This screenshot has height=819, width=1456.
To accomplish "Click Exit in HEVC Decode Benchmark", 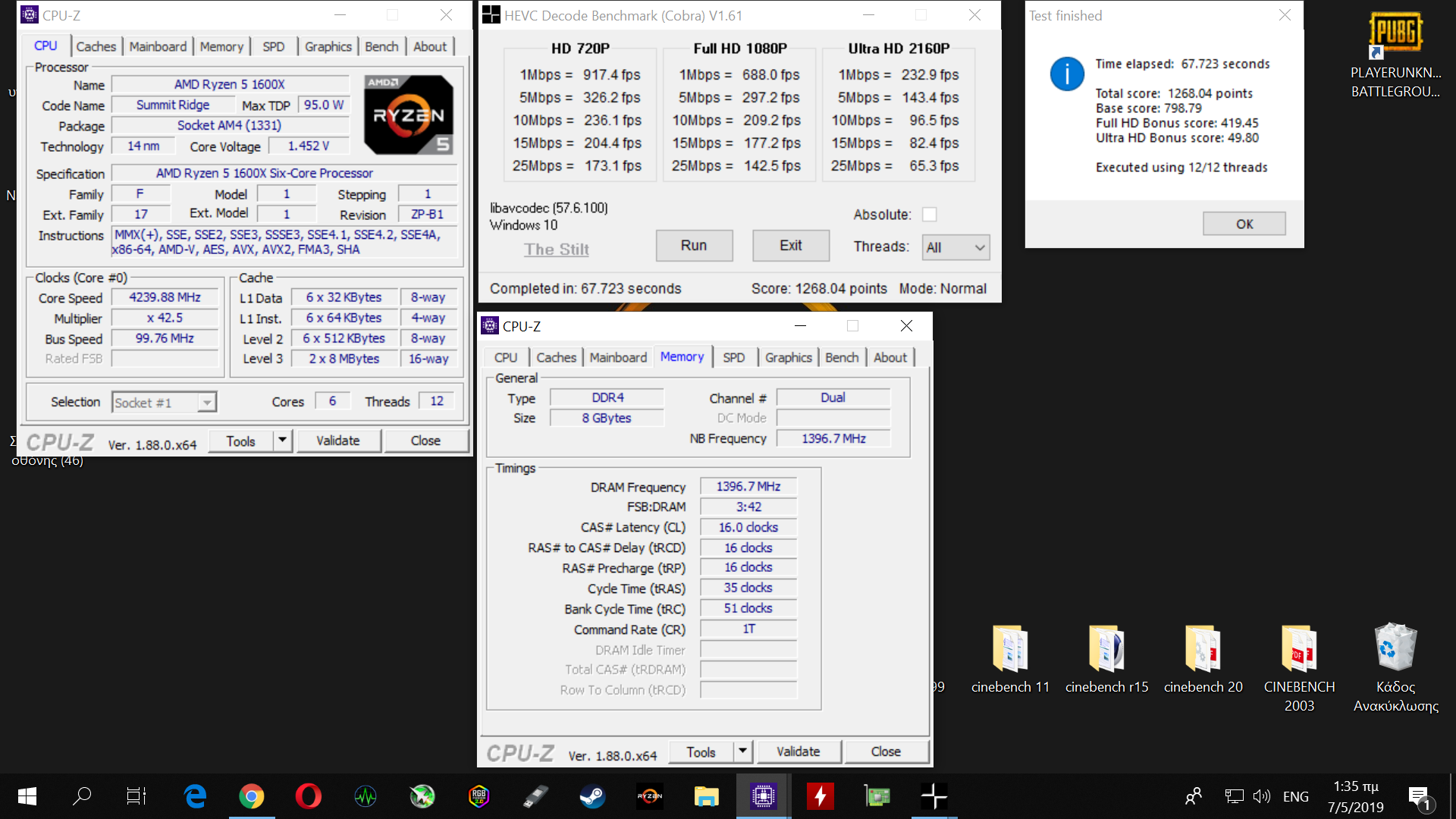I will [x=791, y=246].
